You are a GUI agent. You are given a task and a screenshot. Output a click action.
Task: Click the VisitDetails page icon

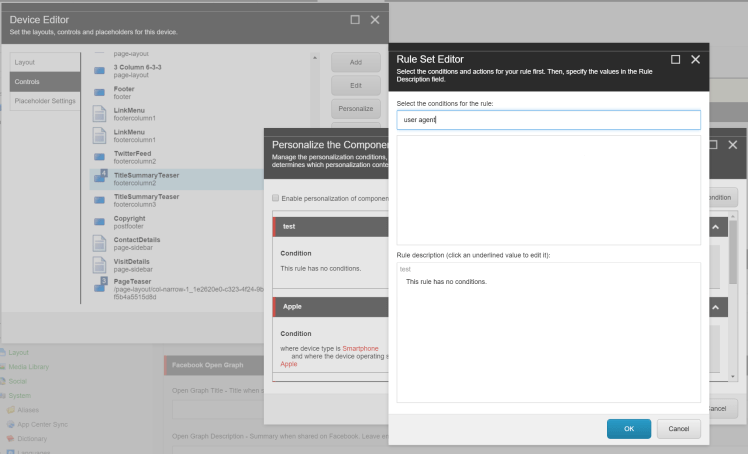tap(99, 265)
